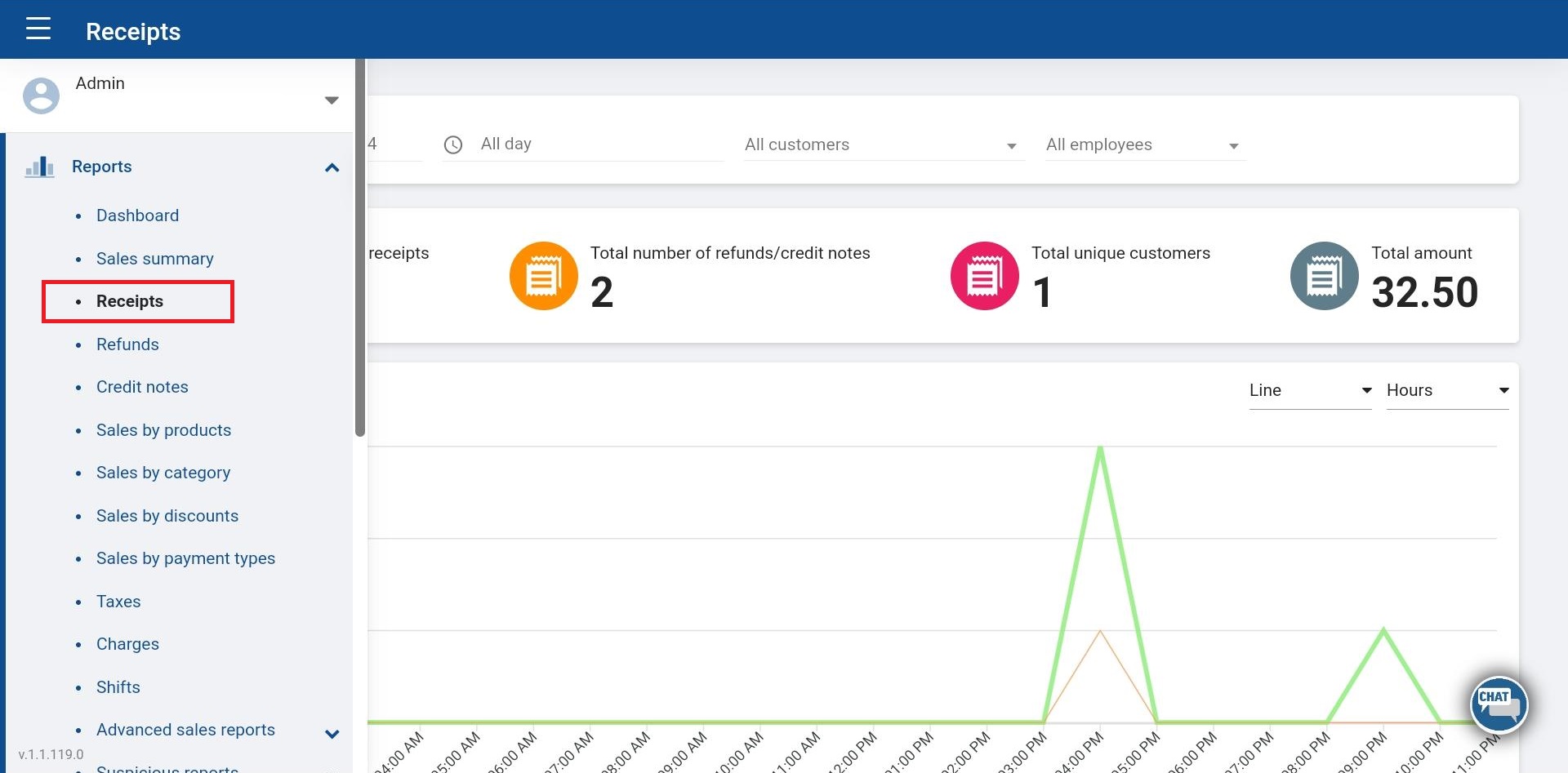Collapse the Reports menu section
The image size is (1568, 773).
click(332, 168)
